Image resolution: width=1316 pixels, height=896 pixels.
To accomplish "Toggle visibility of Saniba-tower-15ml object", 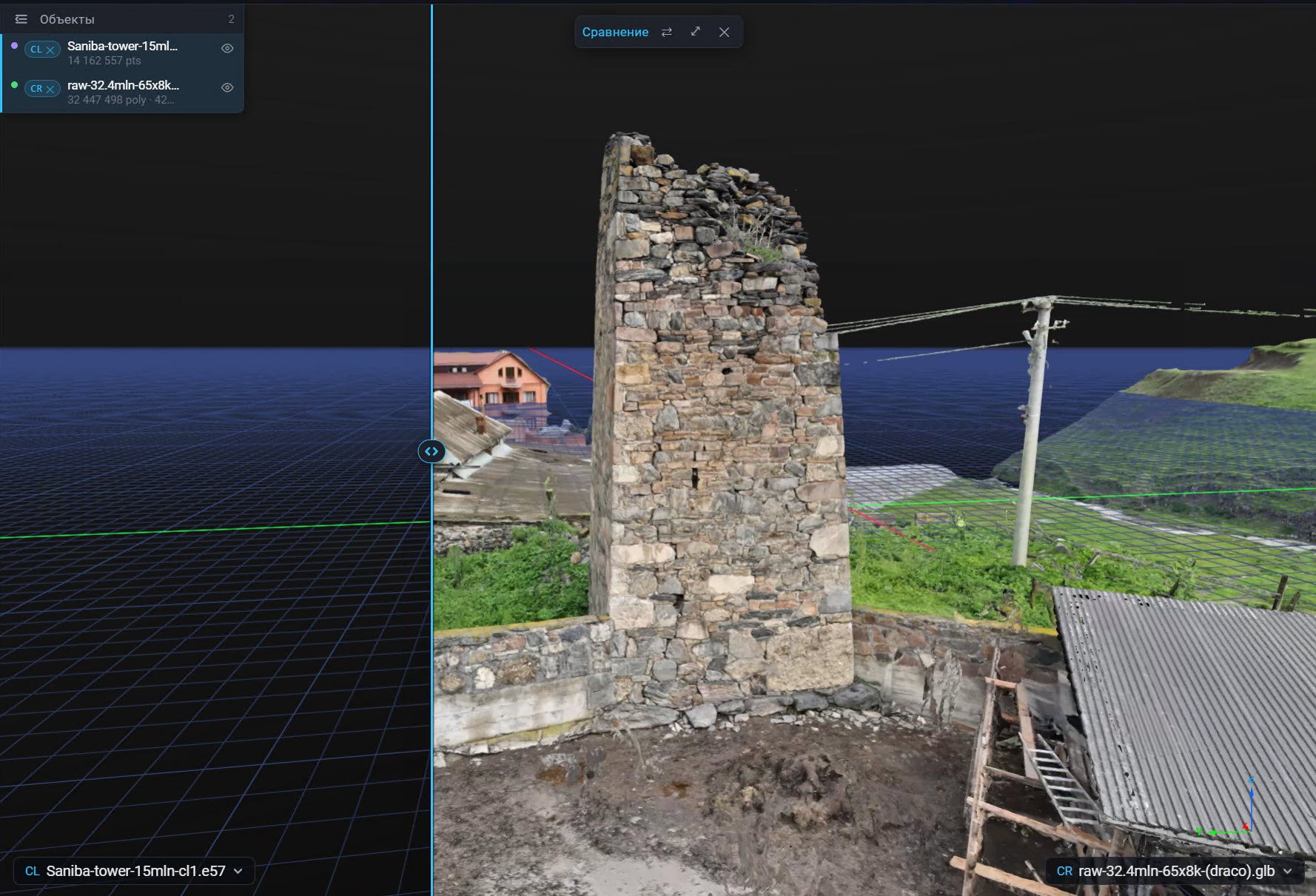I will click(227, 48).
